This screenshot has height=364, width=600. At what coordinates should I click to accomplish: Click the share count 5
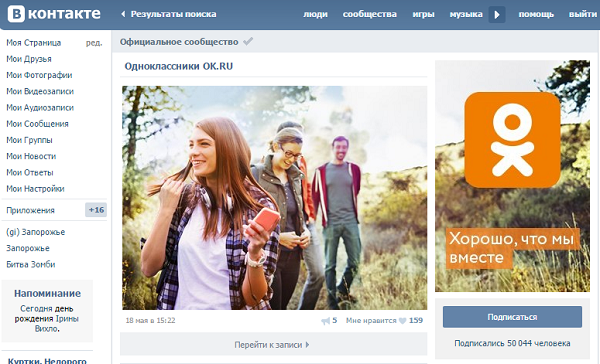point(334,320)
